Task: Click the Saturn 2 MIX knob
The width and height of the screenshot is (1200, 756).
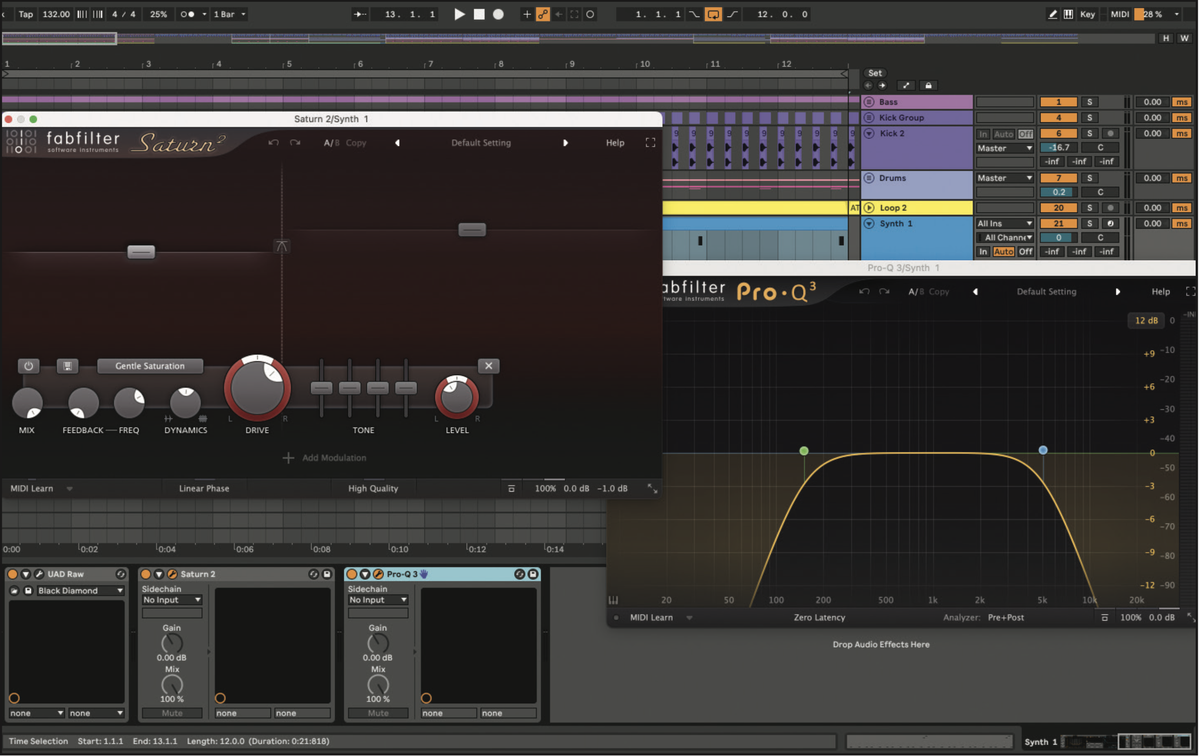Action: pyautogui.click(x=27, y=402)
